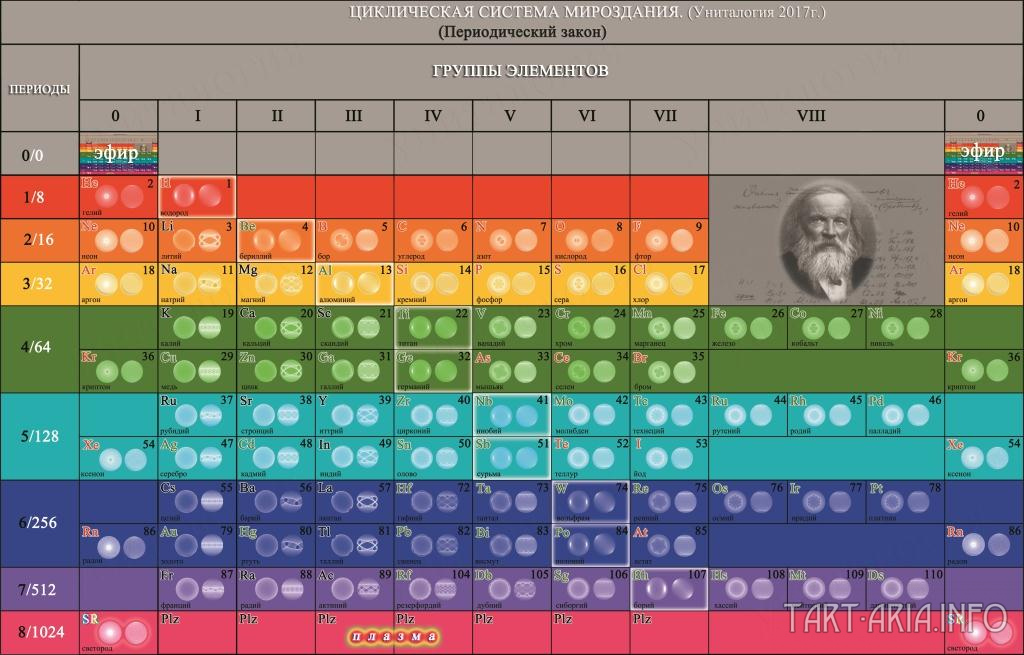
Task: Select the Beryllium (Be) element number 4
Action: pos(276,240)
